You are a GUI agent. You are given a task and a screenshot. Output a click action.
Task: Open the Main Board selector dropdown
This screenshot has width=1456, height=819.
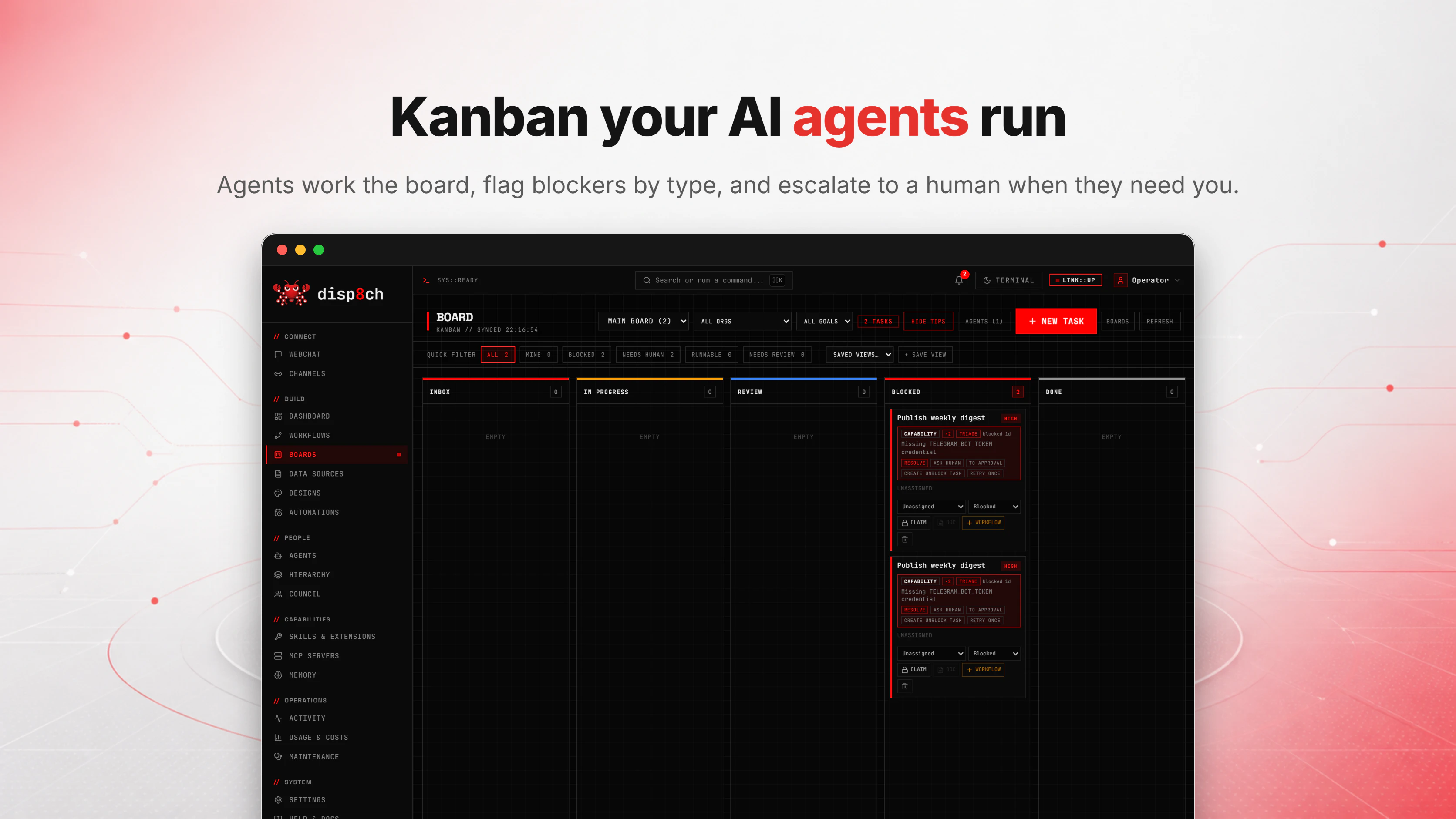[x=643, y=322]
